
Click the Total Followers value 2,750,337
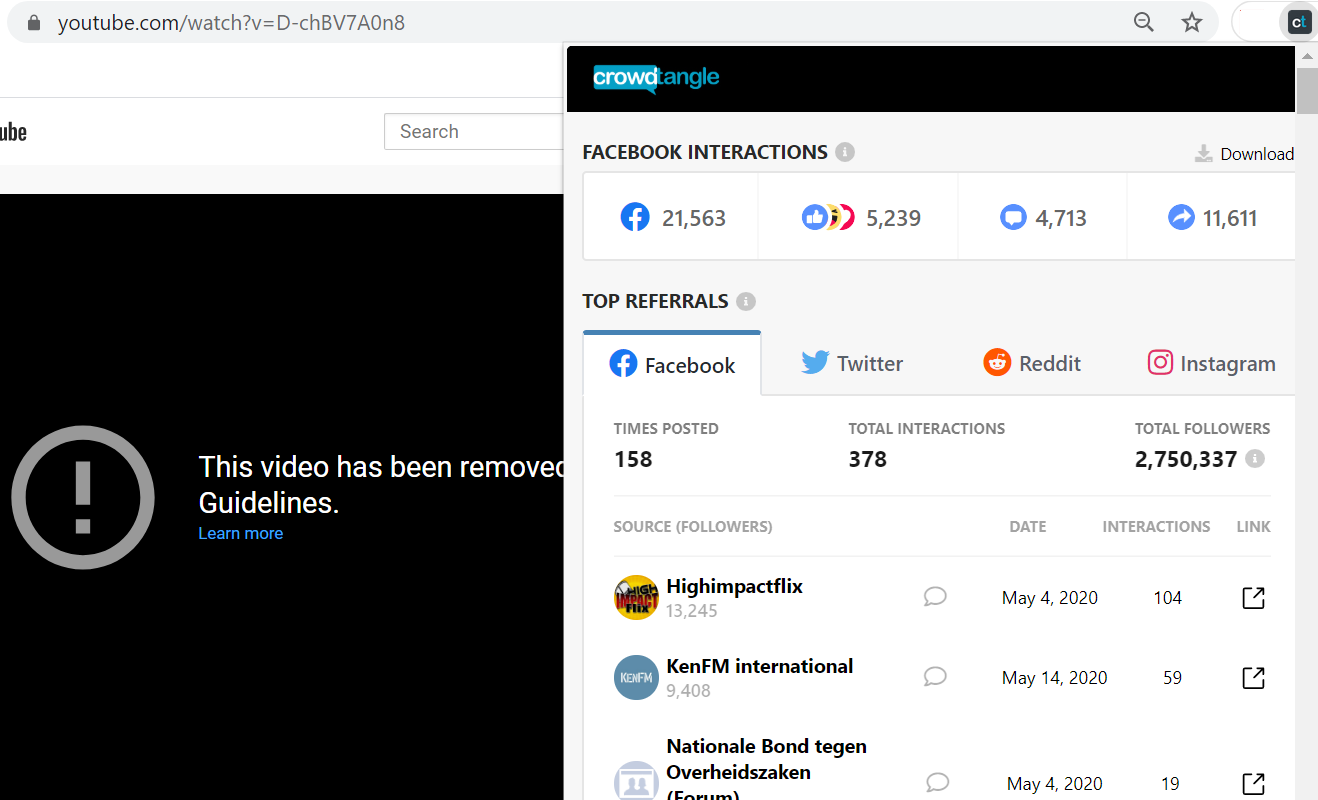pos(1186,459)
